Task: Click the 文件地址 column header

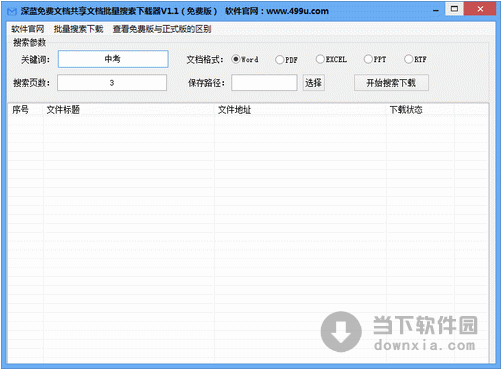Action: pyautogui.click(x=300, y=110)
